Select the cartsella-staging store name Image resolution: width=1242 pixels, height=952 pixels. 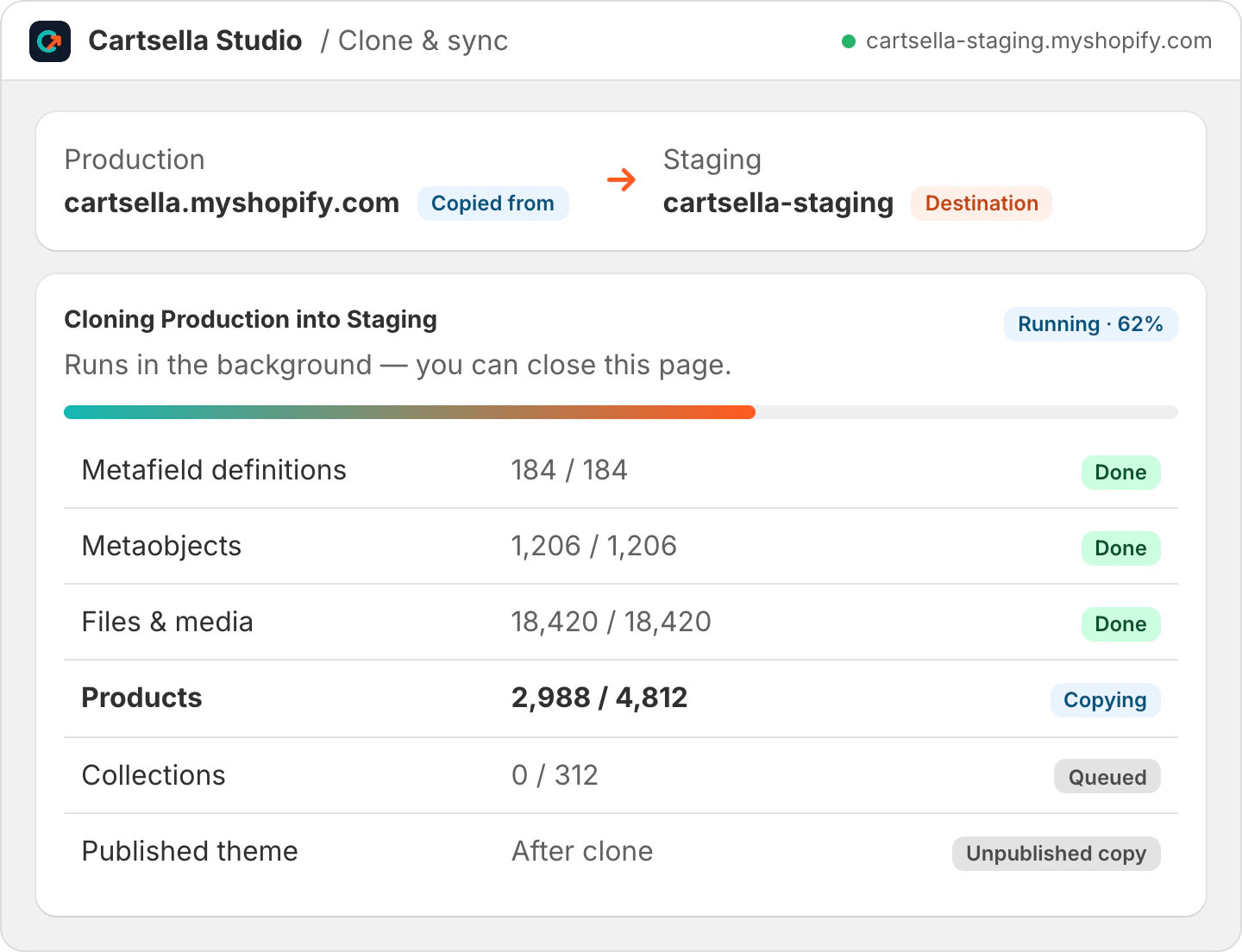778,203
